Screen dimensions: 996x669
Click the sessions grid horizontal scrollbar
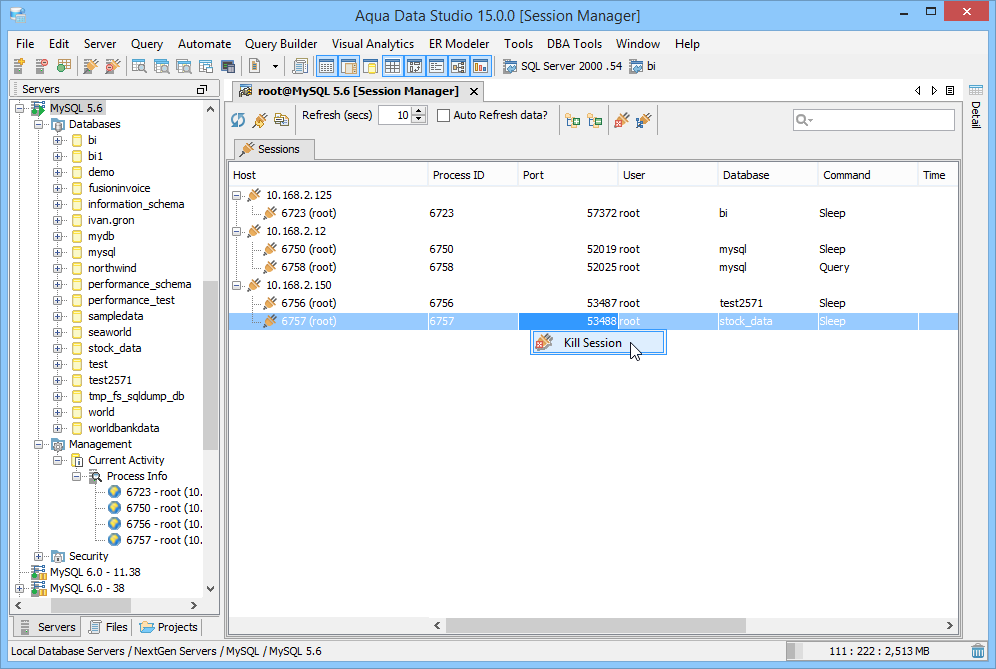(595, 625)
